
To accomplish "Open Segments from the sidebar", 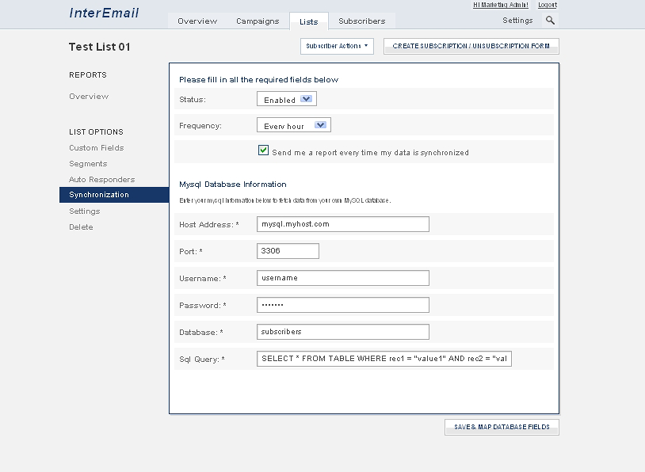I will [87, 163].
